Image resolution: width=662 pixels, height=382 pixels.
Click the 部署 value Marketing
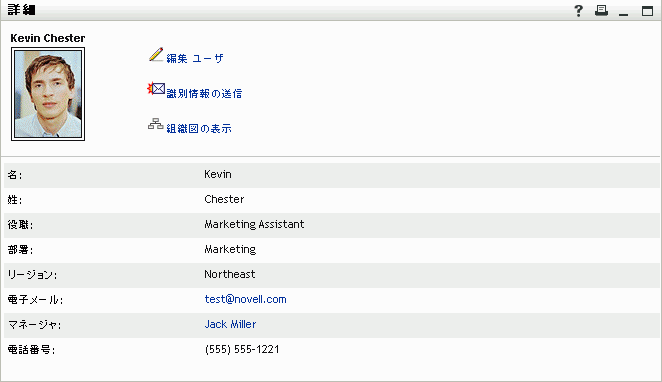click(230, 249)
